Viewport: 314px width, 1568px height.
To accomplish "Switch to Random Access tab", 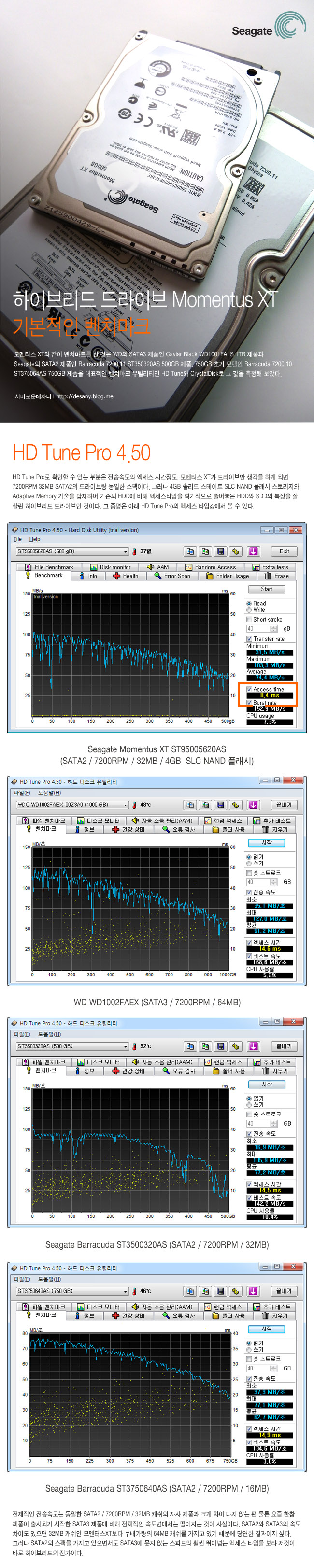I will (211, 567).
